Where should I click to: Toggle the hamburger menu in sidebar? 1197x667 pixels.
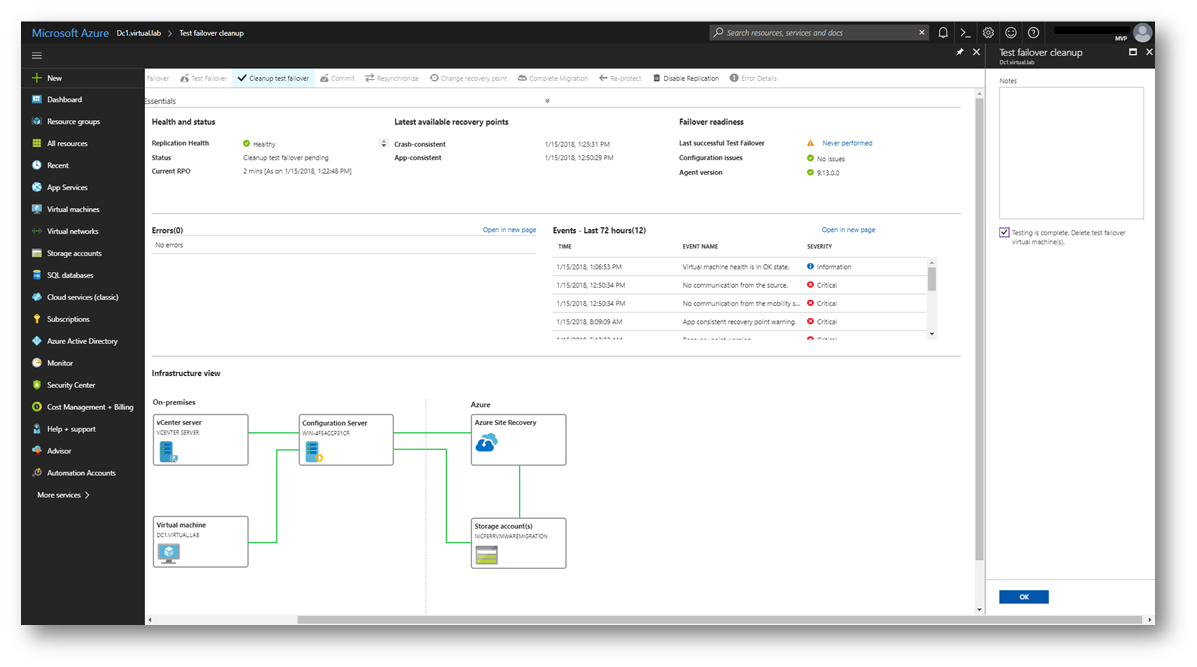coord(37,56)
